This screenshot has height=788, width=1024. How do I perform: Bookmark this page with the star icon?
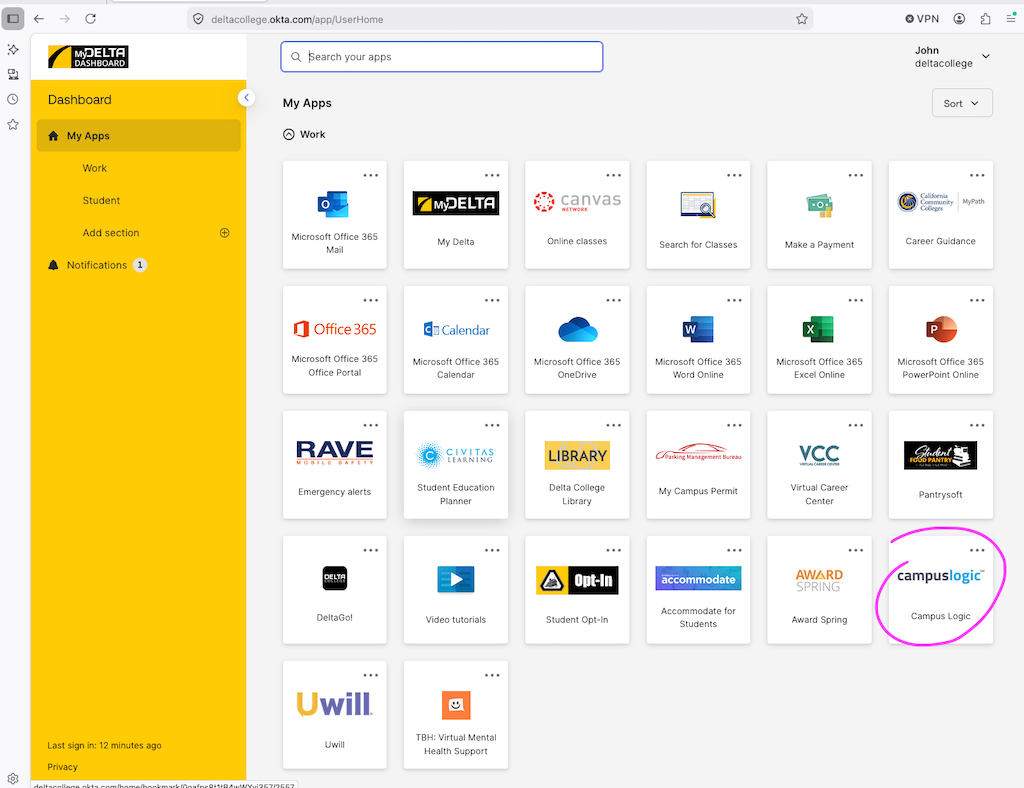[x=802, y=19]
